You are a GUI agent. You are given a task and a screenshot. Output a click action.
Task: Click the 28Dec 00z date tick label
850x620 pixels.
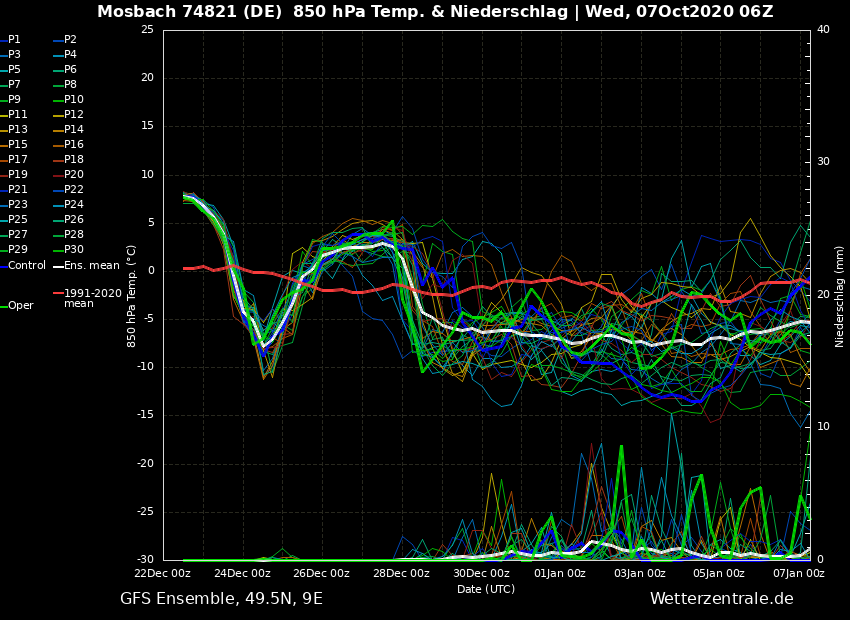[x=401, y=574]
